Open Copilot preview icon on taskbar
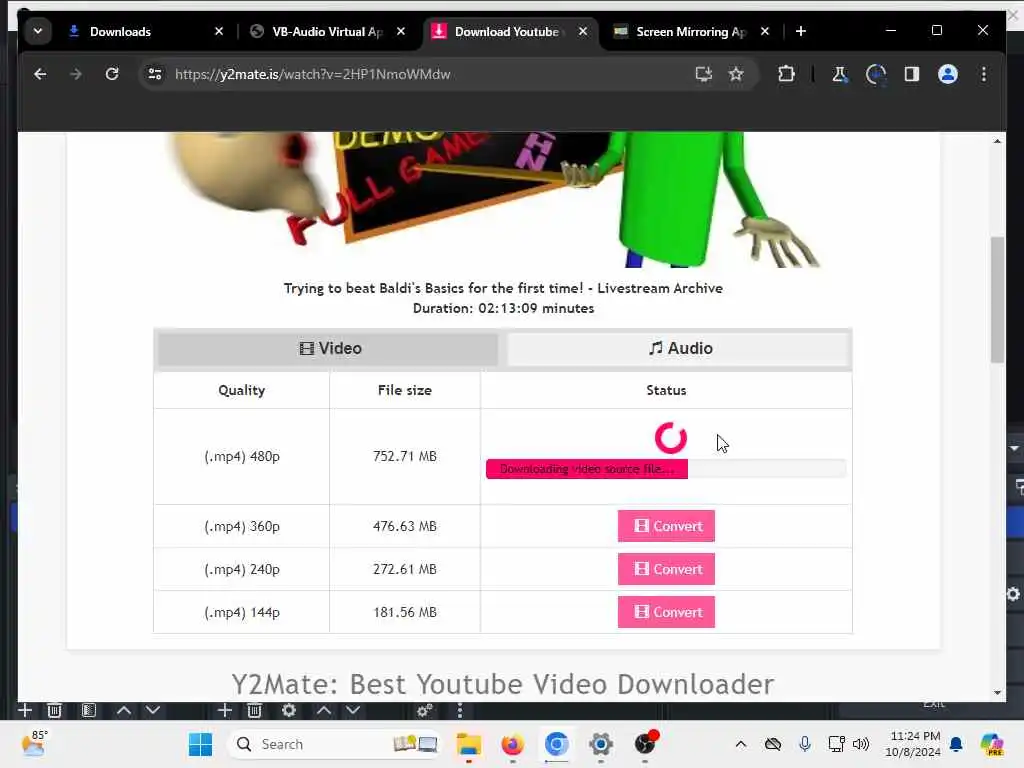 click(x=991, y=744)
